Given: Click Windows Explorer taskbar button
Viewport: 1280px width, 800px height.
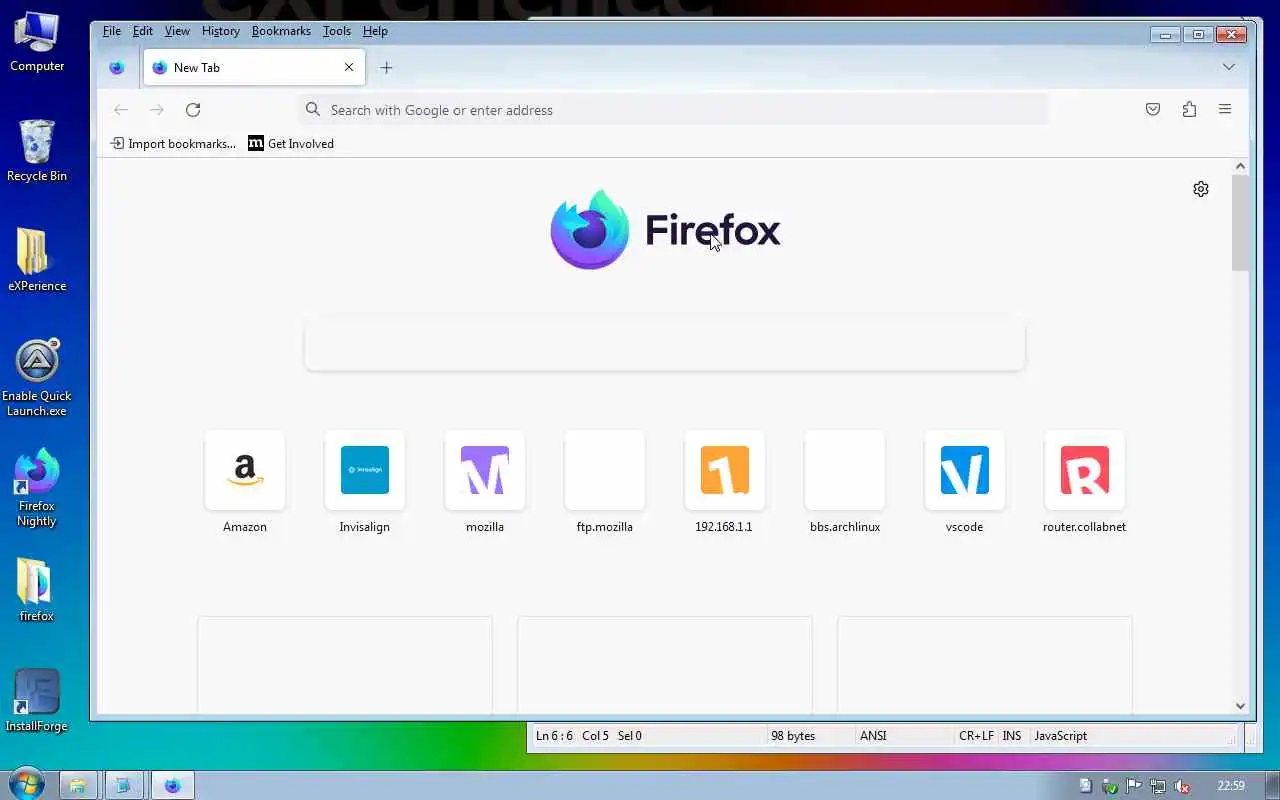Looking at the screenshot, I should click(x=77, y=785).
